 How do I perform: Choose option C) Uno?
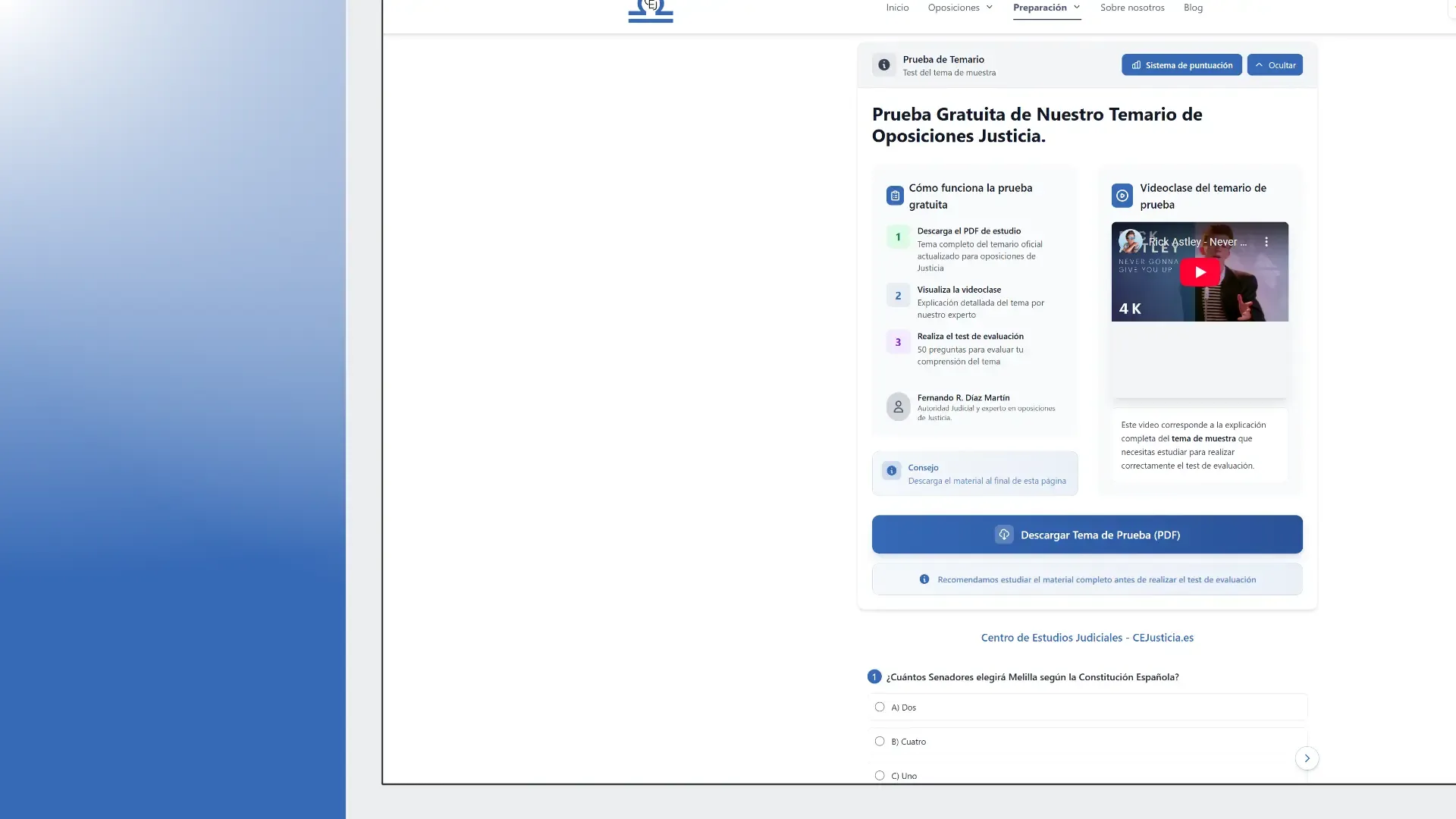click(x=880, y=775)
